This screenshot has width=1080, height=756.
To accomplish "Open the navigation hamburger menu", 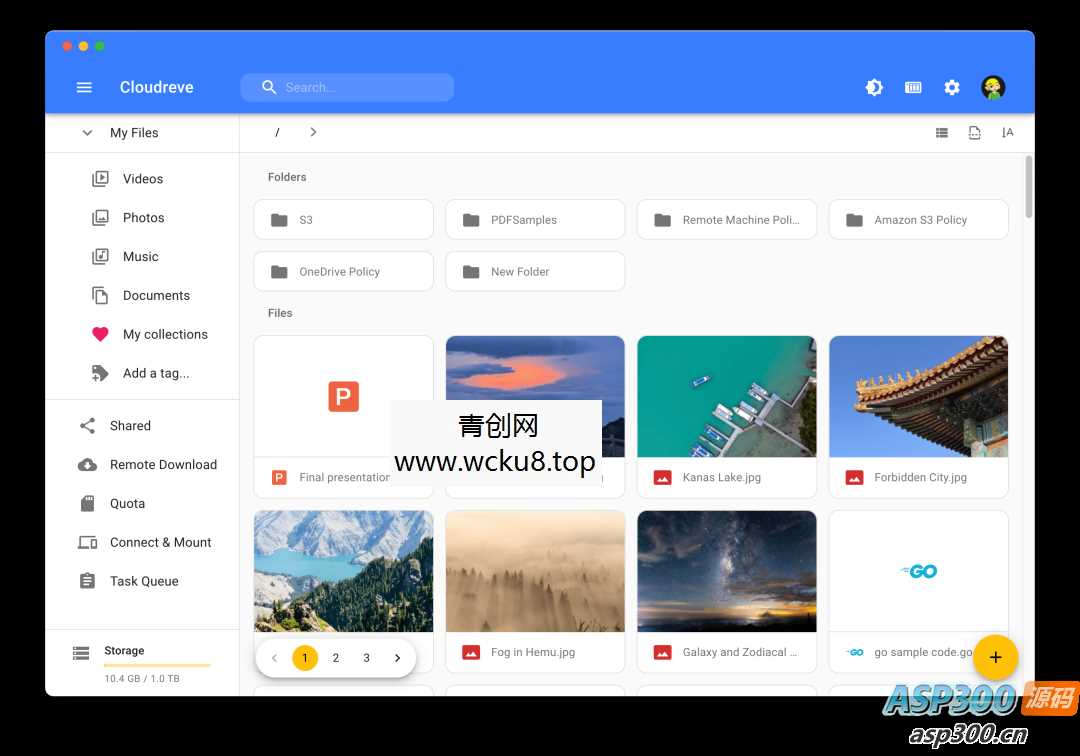I will pyautogui.click(x=84, y=87).
